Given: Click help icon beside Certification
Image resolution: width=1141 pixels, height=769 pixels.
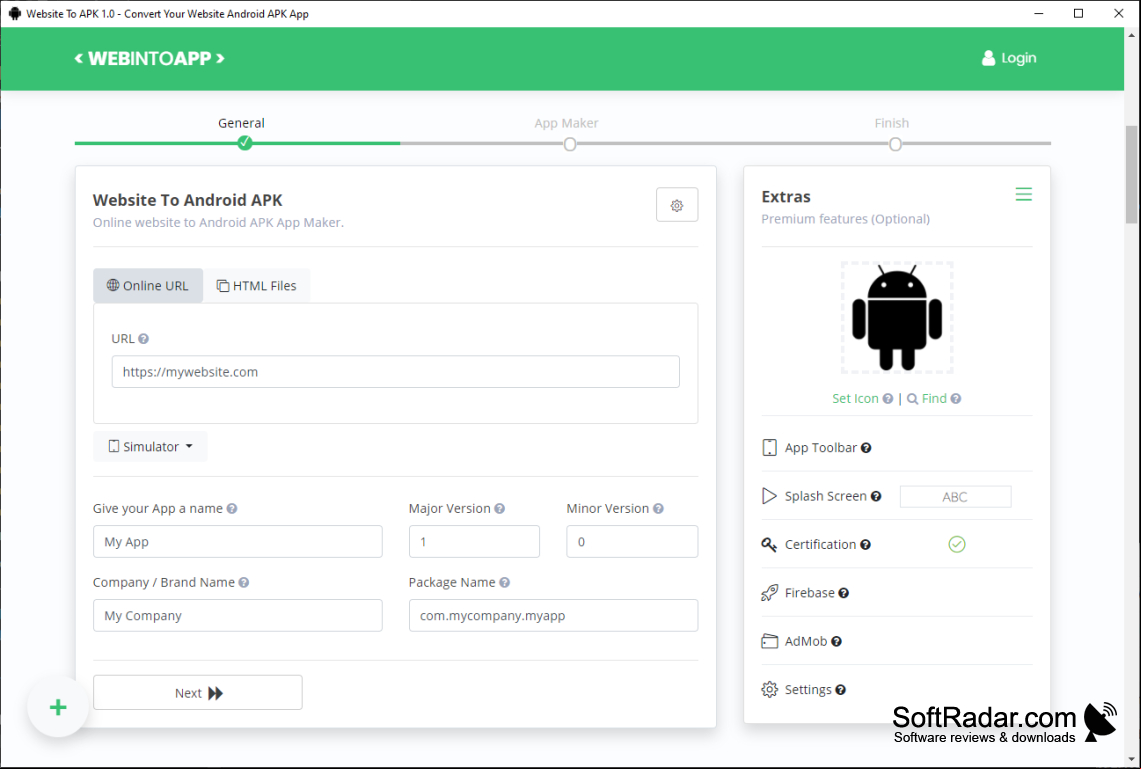Looking at the screenshot, I should coord(865,545).
